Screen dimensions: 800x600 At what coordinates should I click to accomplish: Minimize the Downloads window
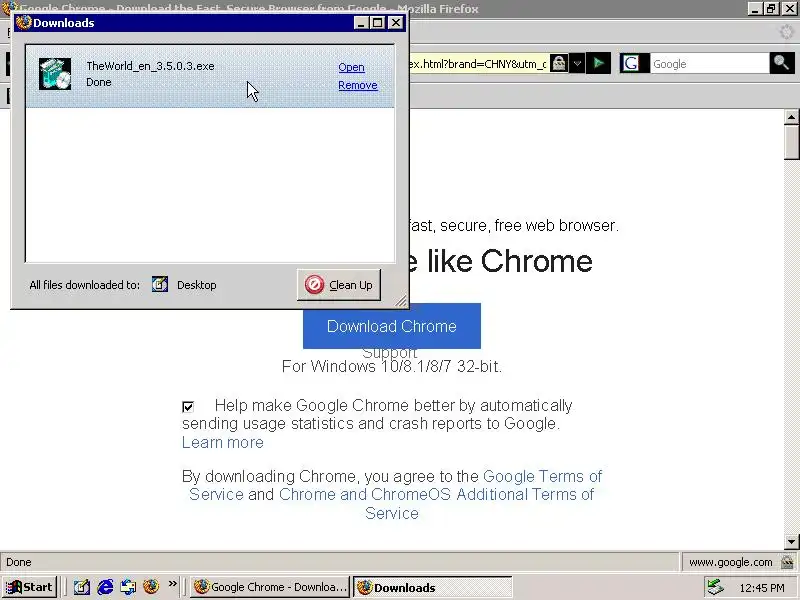point(362,23)
